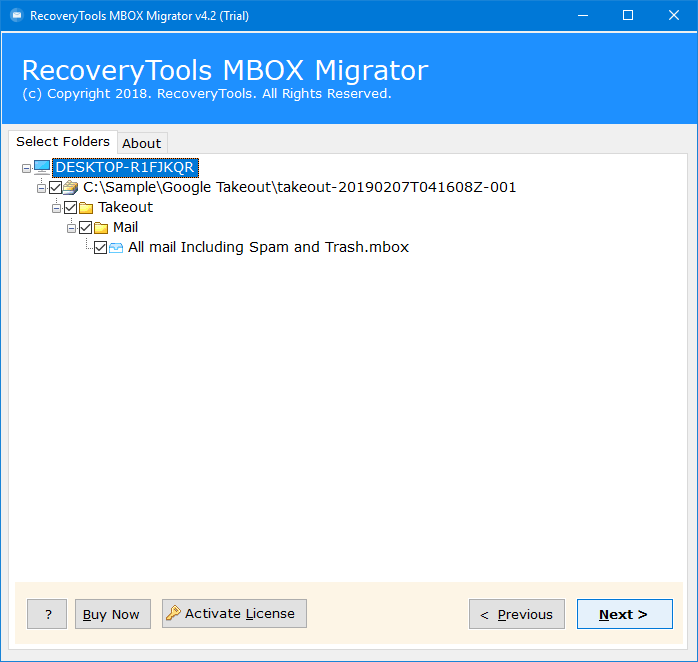Select the Takeout tree label
This screenshot has width=698, height=662.
(x=126, y=207)
